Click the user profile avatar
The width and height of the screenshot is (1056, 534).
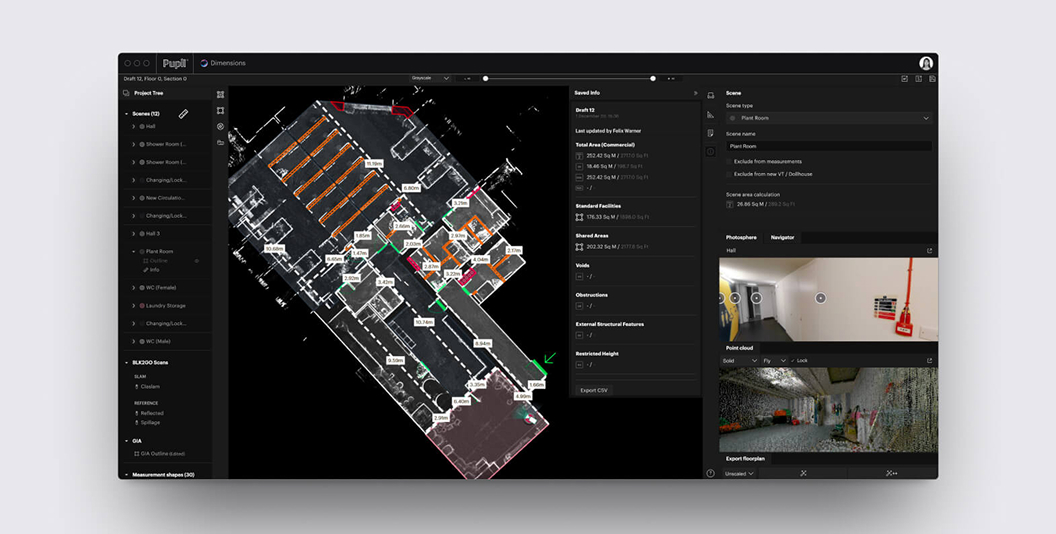[926, 63]
